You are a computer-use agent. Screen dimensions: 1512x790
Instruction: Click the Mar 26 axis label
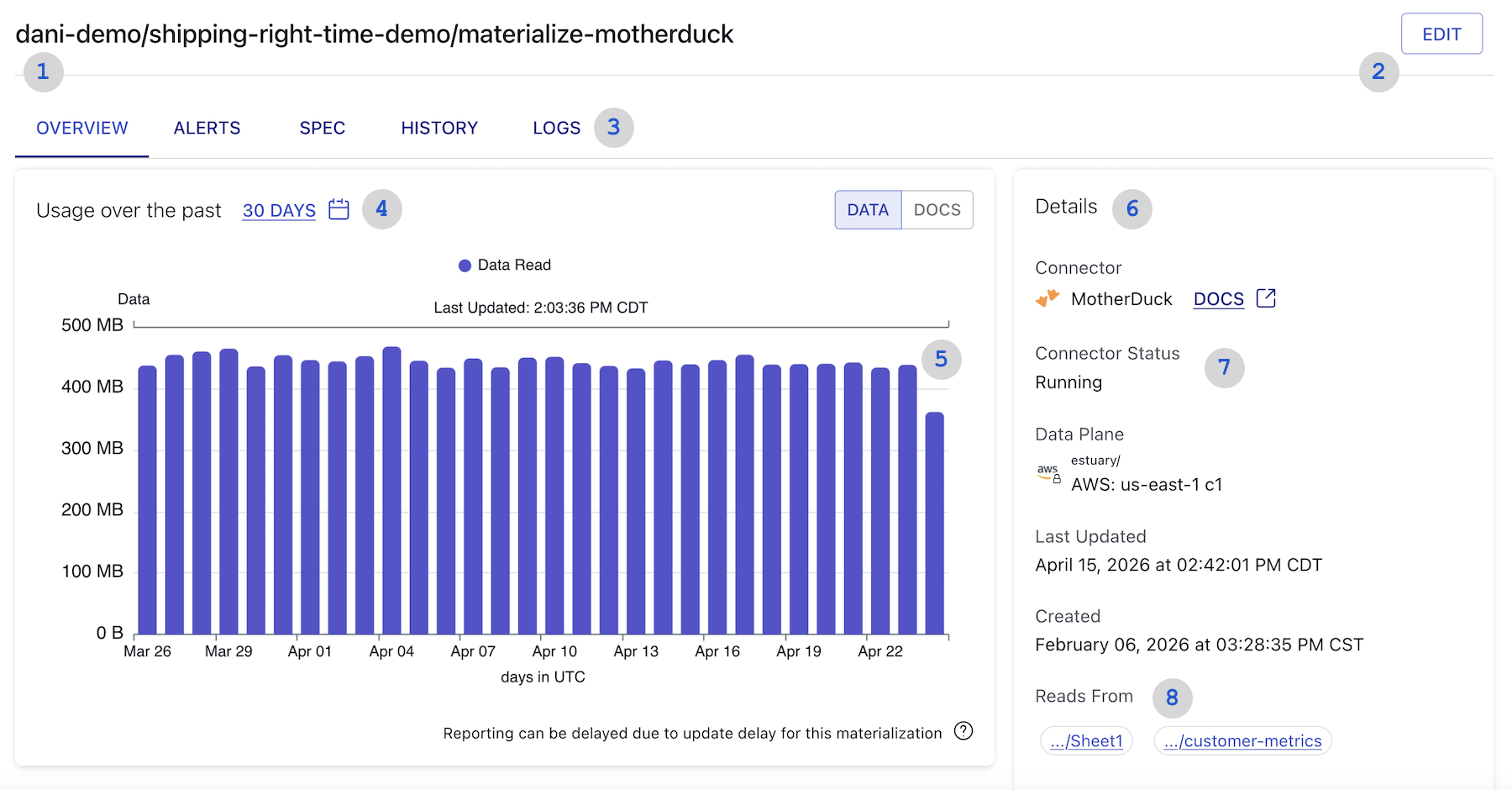(147, 651)
